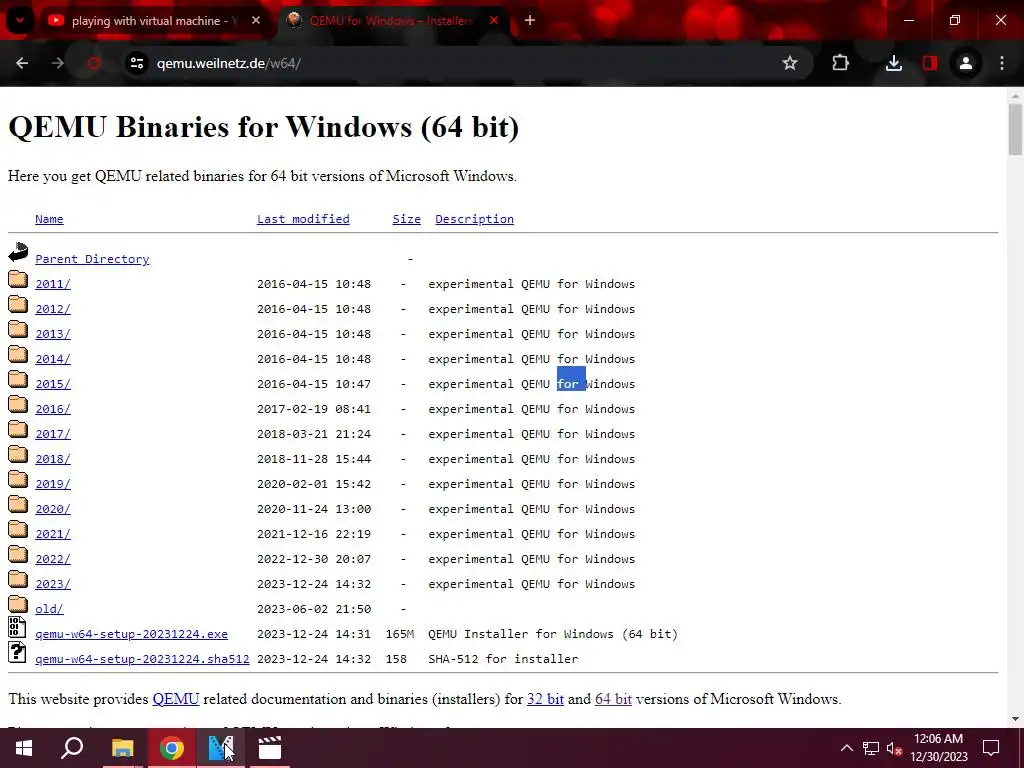Open the notification center icon
The width and height of the screenshot is (1024, 768).
pyautogui.click(x=991, y=748)
